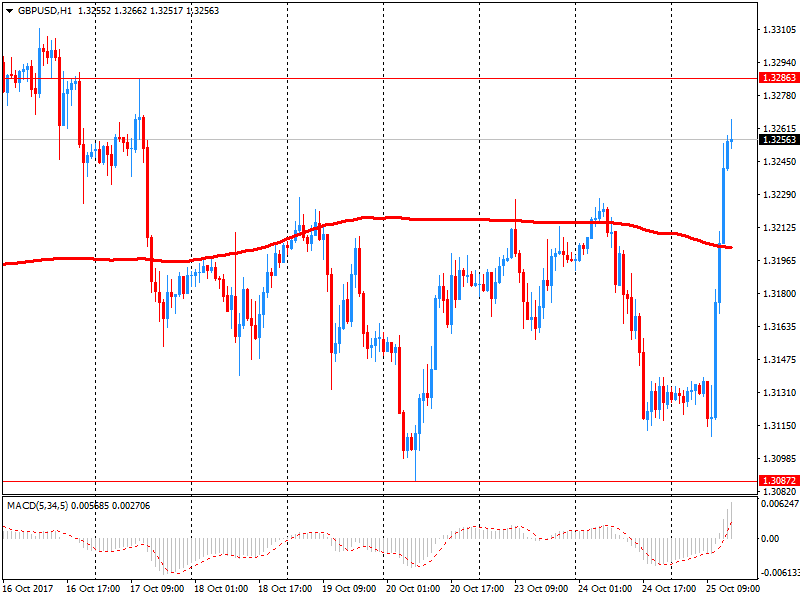Select the 1.30872 lower red level label
This screenshot has width=800, height=600.
coord(779,481)
